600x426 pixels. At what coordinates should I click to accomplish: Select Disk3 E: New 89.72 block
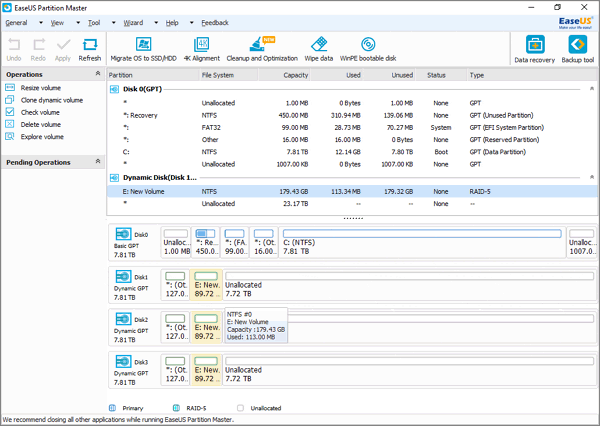206,370
